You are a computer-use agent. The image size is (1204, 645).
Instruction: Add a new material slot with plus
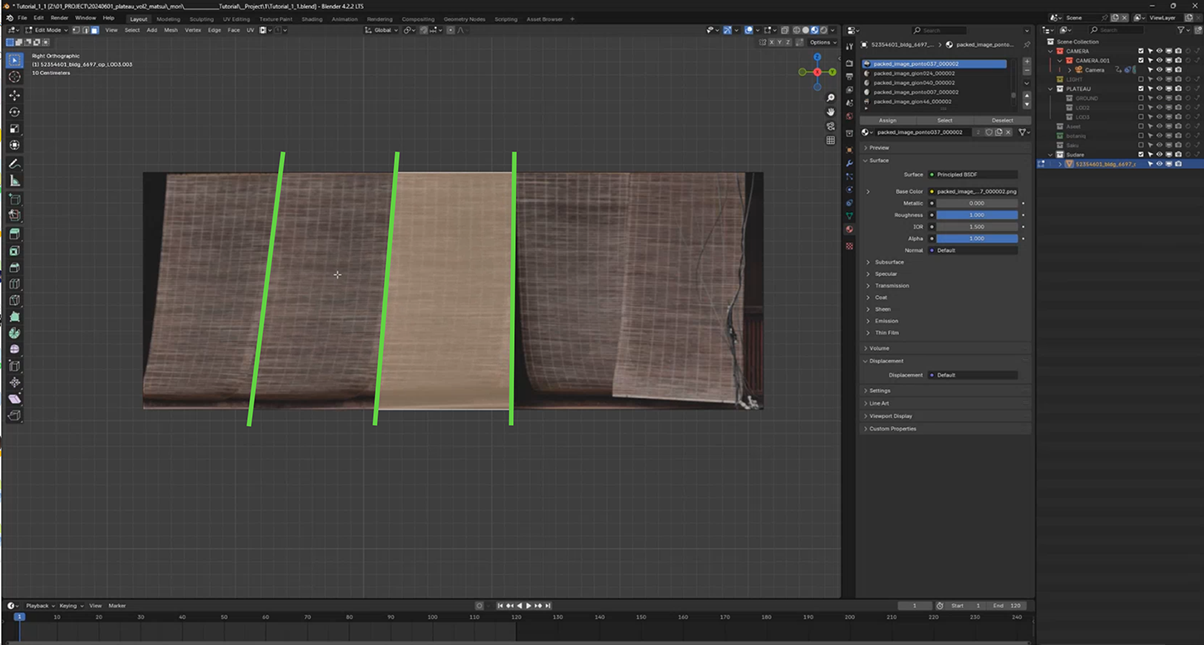[1027, 62]
